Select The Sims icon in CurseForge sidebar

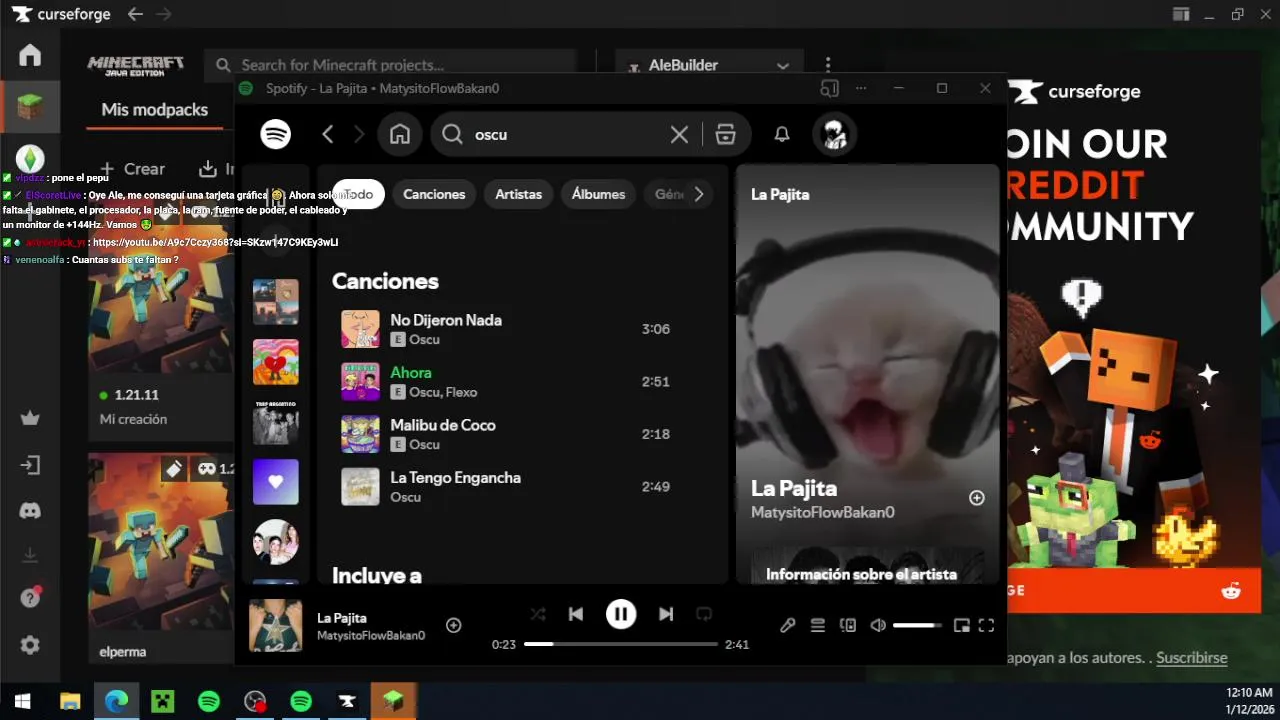coord(30,159)
